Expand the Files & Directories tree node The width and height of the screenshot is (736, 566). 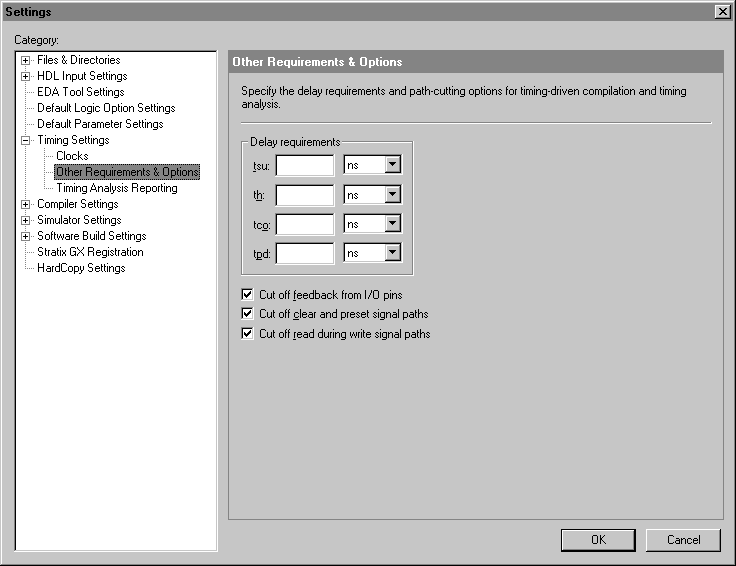tap(26, 60)
